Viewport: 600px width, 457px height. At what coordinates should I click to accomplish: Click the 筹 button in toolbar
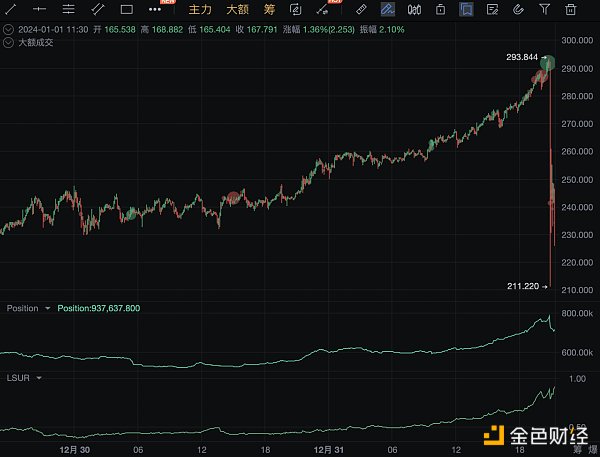(x=269, y=9)
